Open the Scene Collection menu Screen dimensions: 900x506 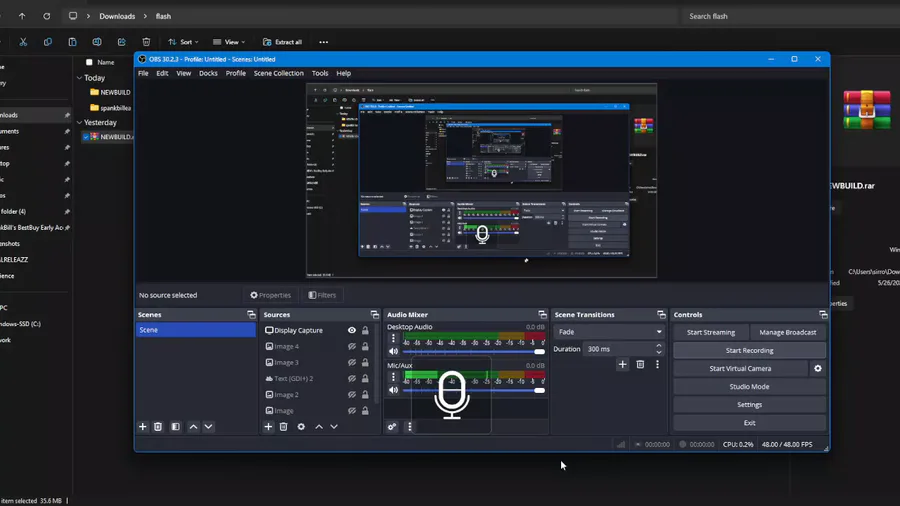pyautogui.click(x=278, y=73)
